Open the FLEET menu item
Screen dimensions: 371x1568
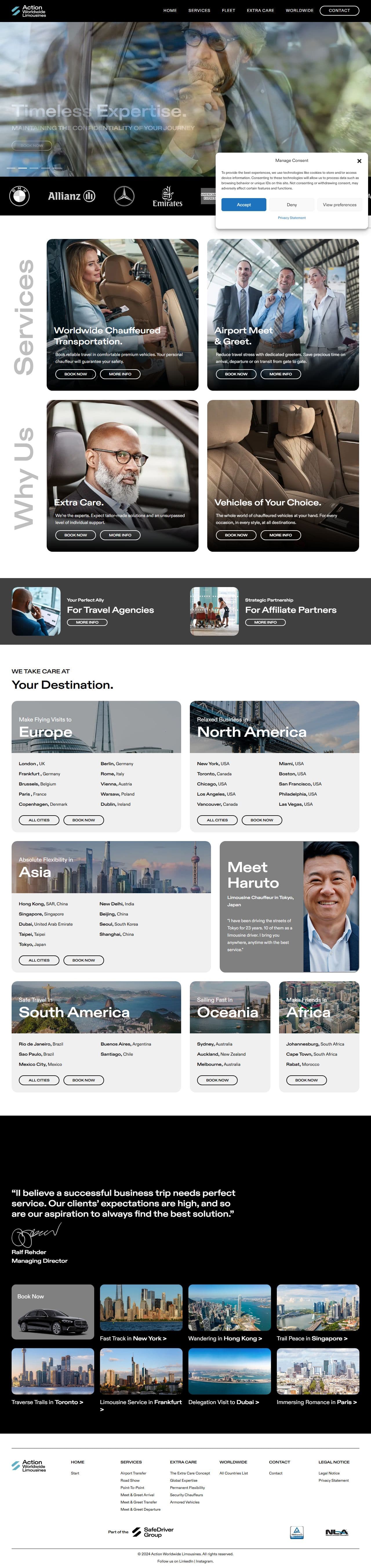[x=228, y=10]
